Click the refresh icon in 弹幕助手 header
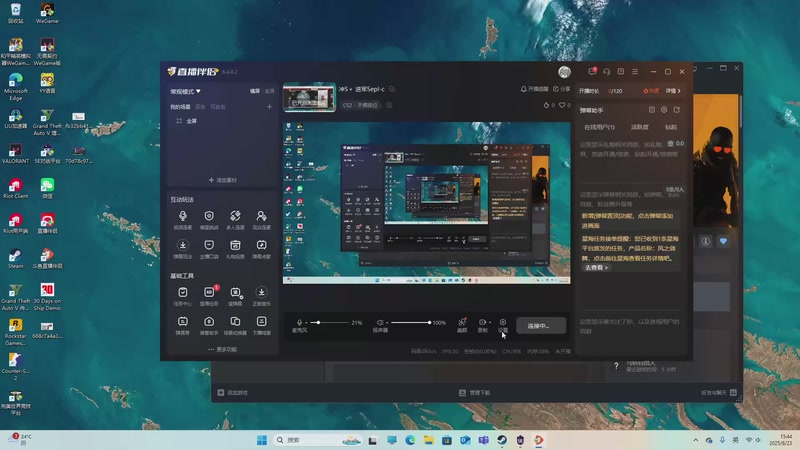800x450 pixels. coord(677,110)
